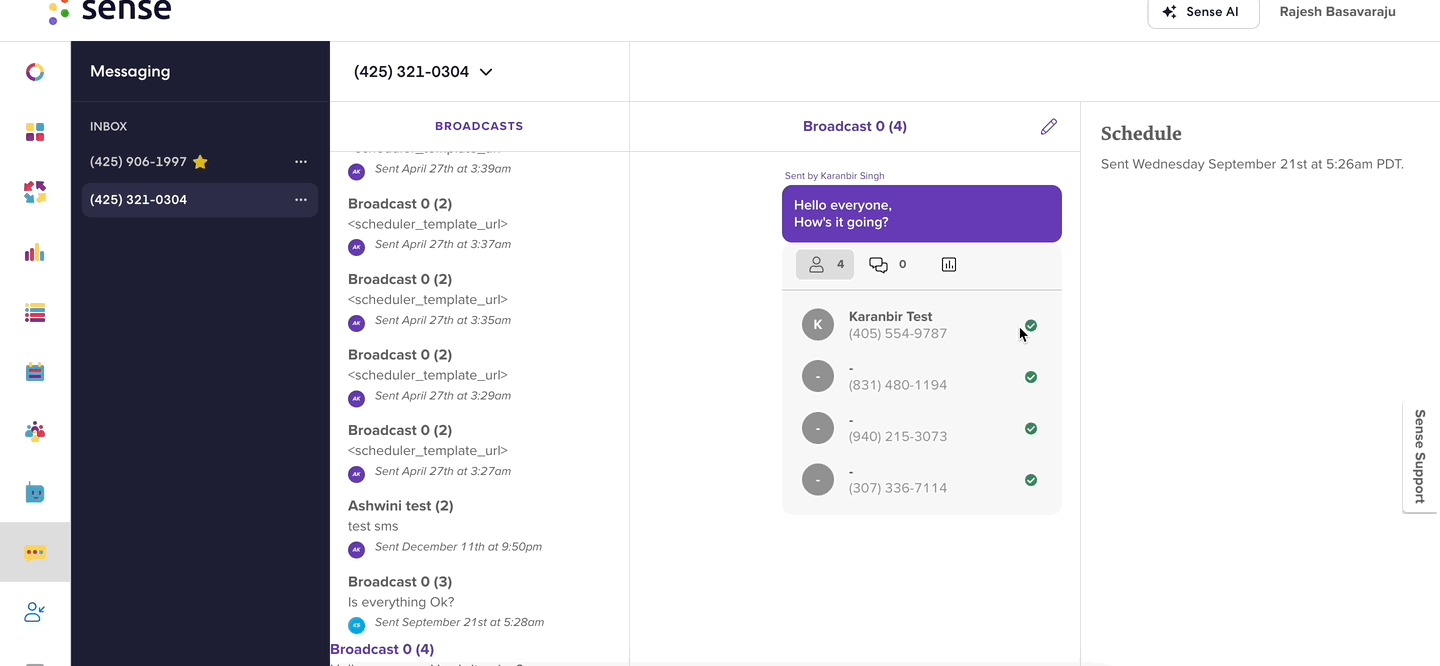Screen dimensions: 1440x666
Task: Open the calendar icon in sidebar
Action: (x=35, y=373)
